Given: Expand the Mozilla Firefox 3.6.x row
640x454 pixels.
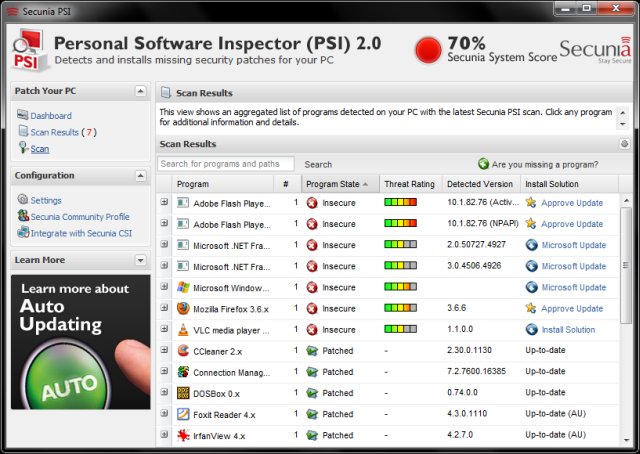Looking at the screenshot, I should (x=164, y=307).
